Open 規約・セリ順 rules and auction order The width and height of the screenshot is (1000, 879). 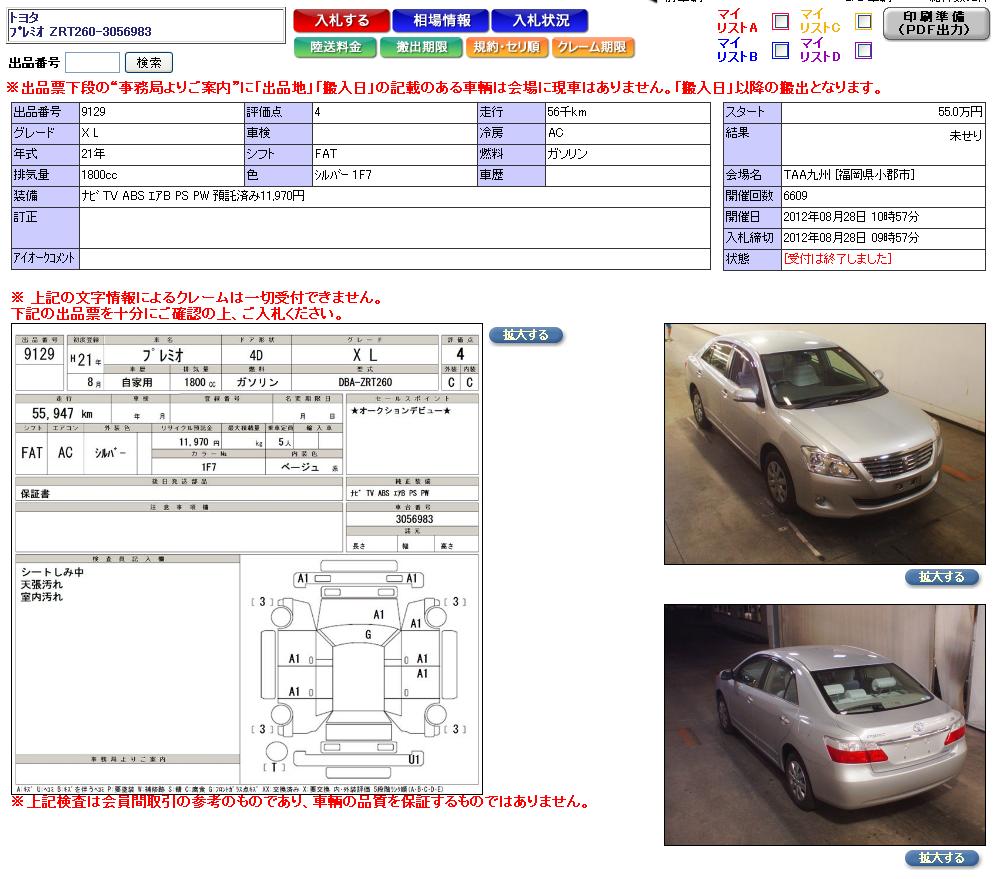506,47
